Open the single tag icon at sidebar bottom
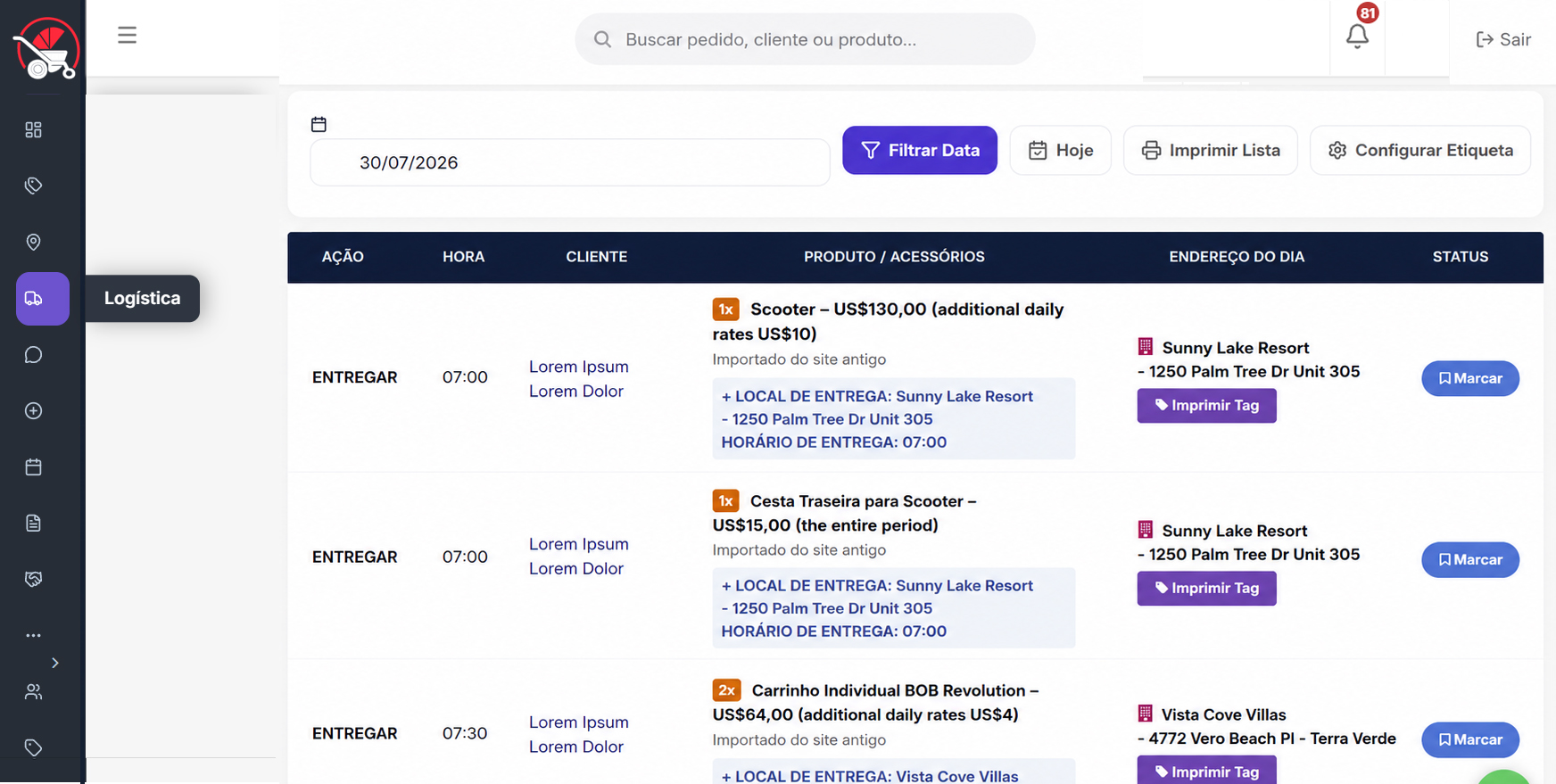Viewport: 1556px width, 784px height. (x=34, y=747)
